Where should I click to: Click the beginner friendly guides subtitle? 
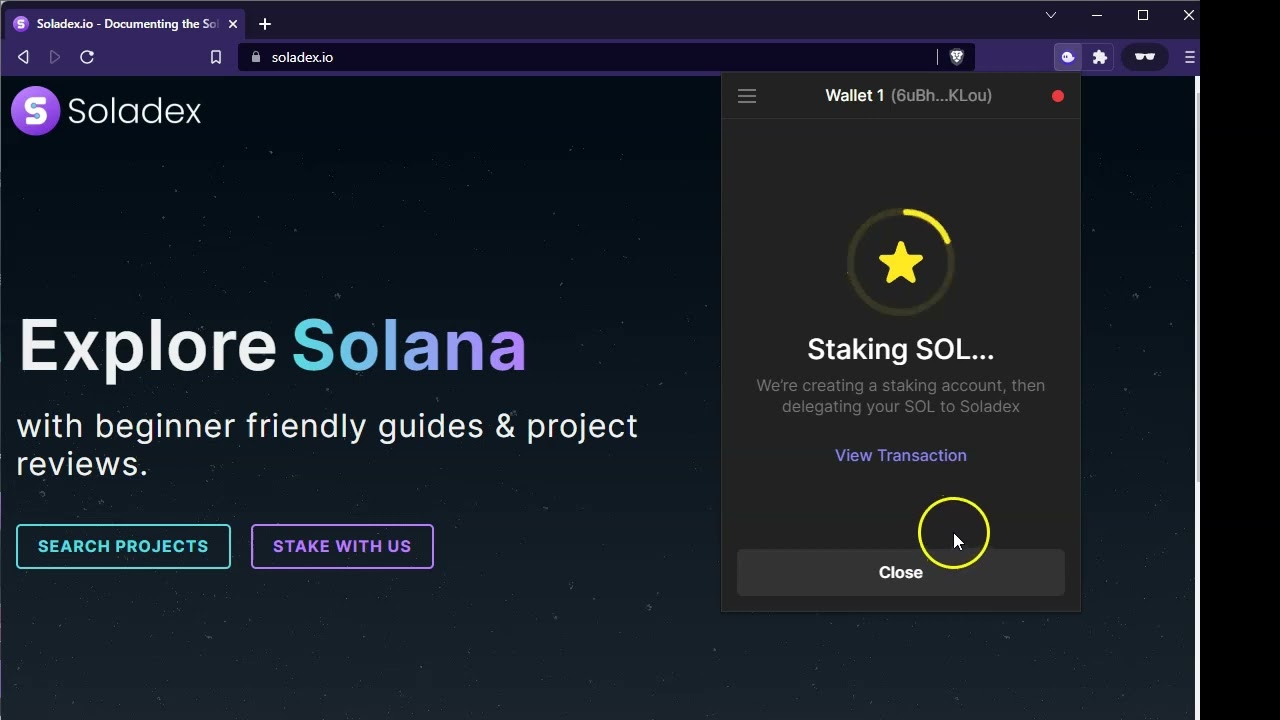point(327,445)
